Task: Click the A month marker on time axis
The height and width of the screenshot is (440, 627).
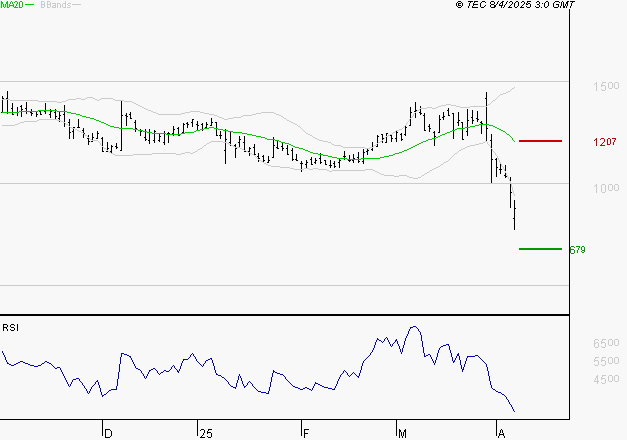Action: pos(501,433)
